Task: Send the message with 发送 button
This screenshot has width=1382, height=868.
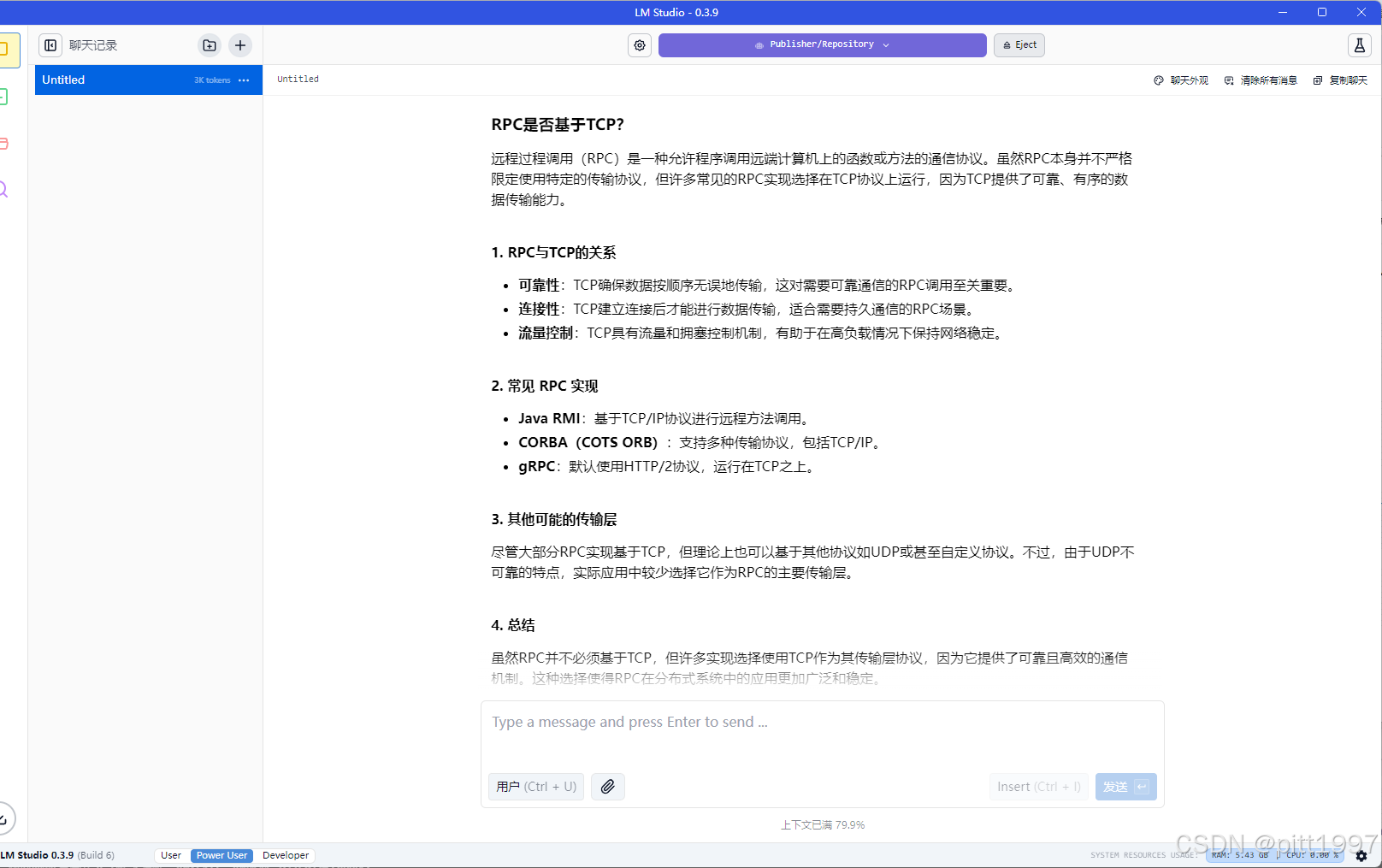Action: pos(1125,787)
